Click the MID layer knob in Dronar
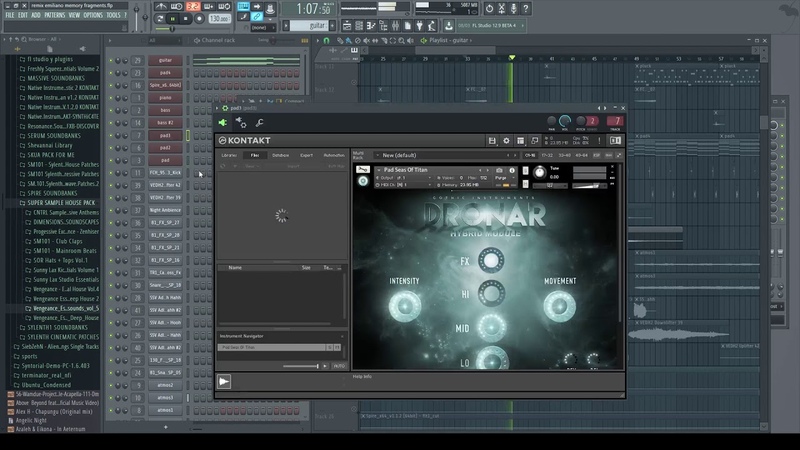 tap(491, 327)
